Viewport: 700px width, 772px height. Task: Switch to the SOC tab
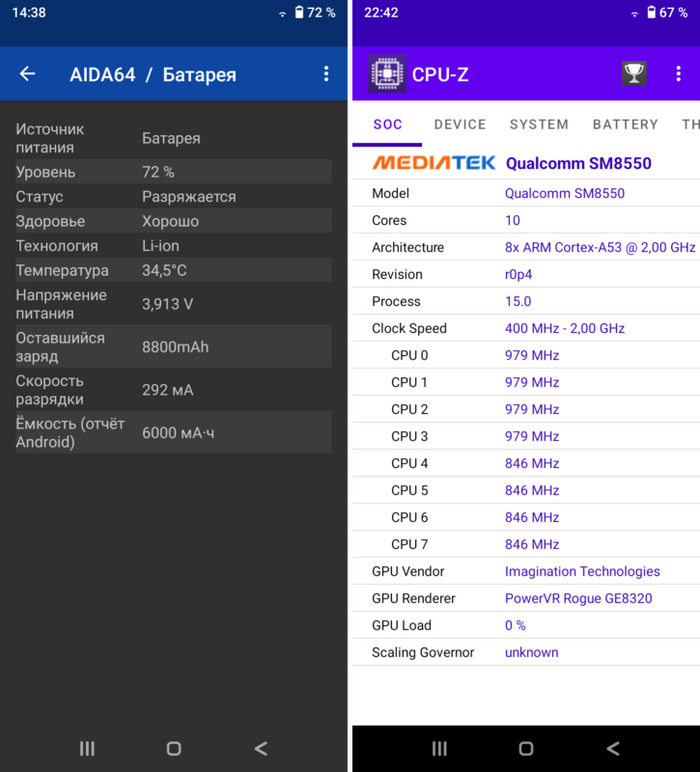[x=387, y=124]
